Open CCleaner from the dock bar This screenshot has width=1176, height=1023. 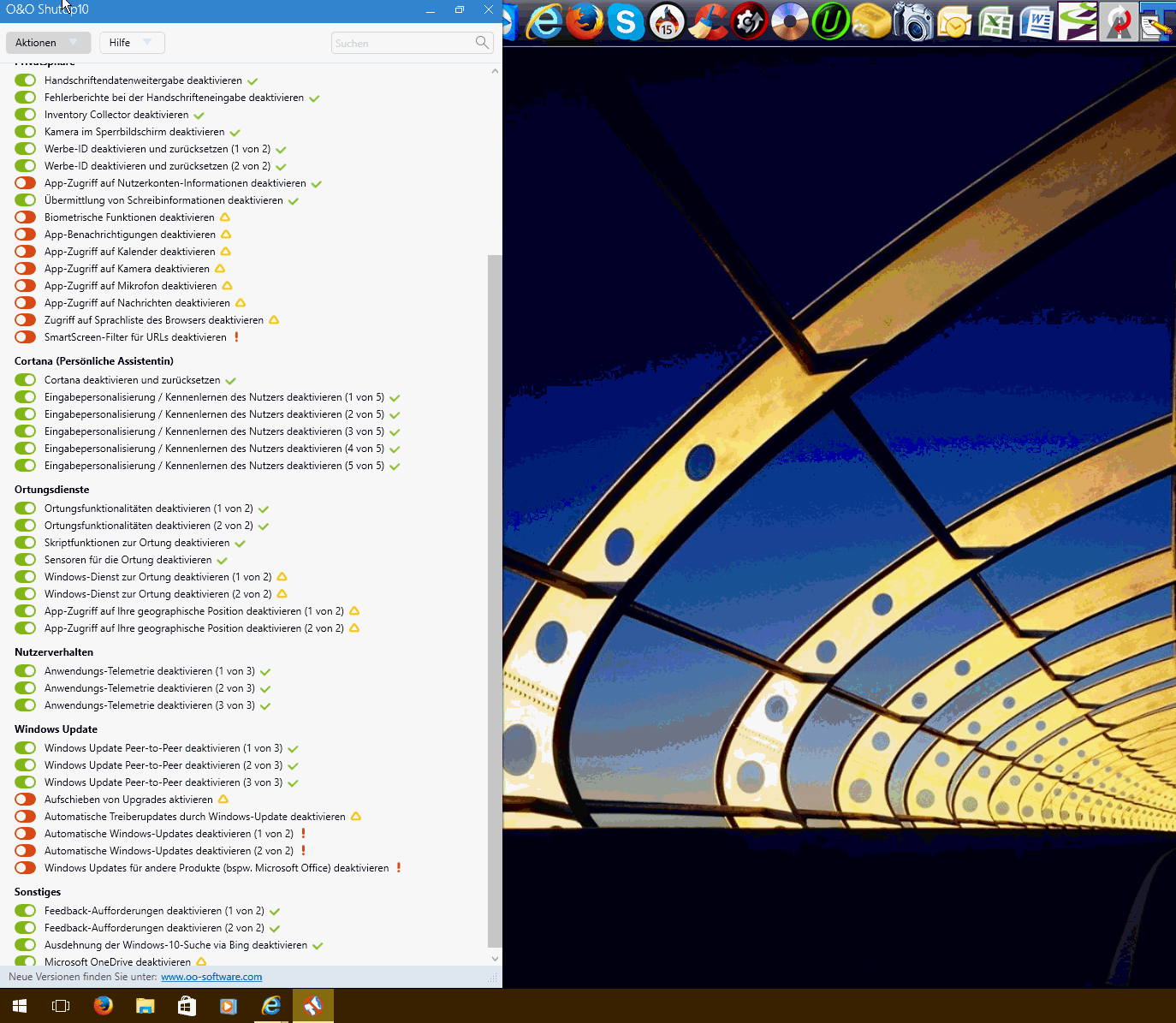708,22
